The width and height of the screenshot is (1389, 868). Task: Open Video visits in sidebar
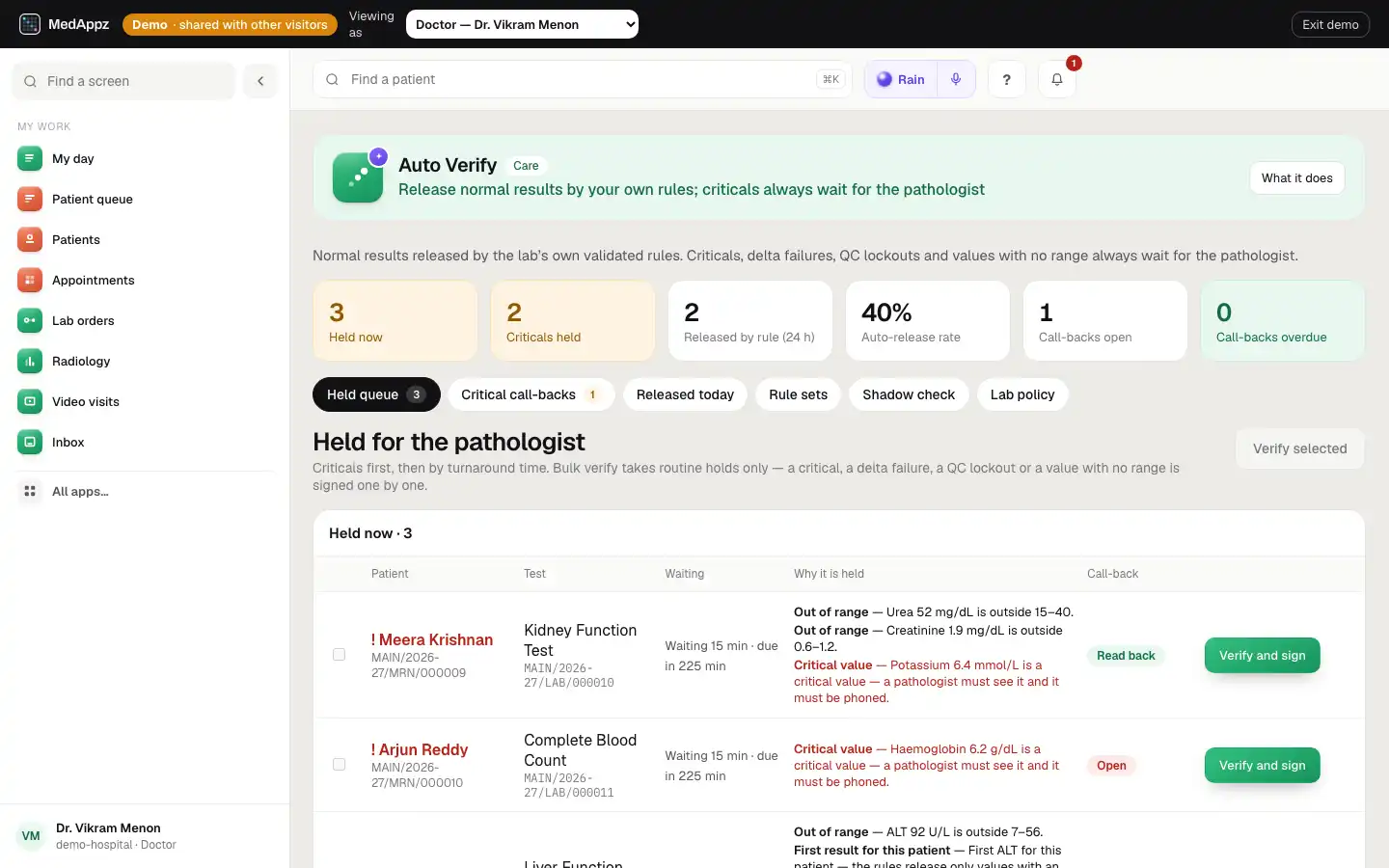coord(86,401)
